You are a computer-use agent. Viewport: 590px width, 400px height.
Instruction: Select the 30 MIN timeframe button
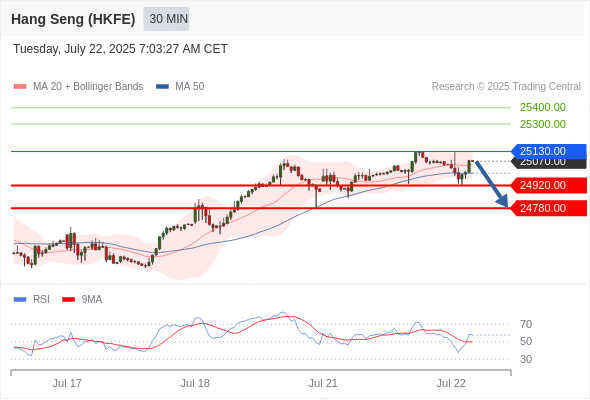point(166,18)
